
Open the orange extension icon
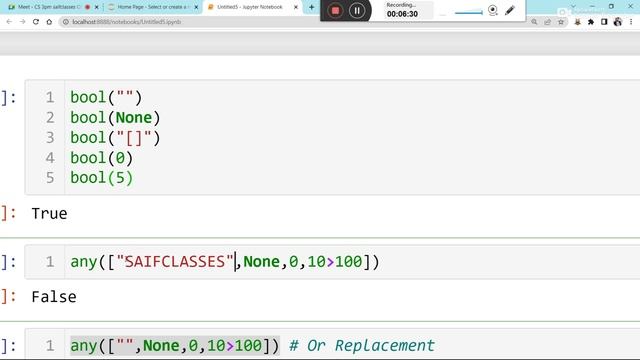coord(577,22)
